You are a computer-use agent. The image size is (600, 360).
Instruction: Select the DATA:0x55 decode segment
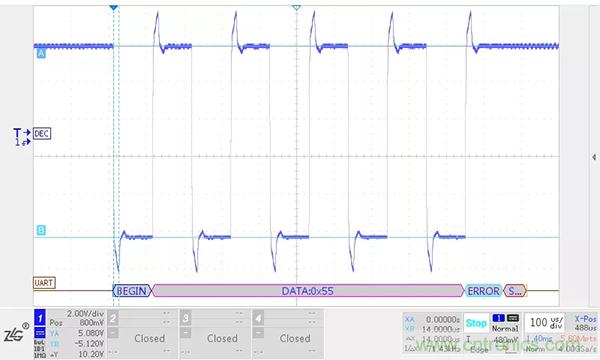[308, 291]
